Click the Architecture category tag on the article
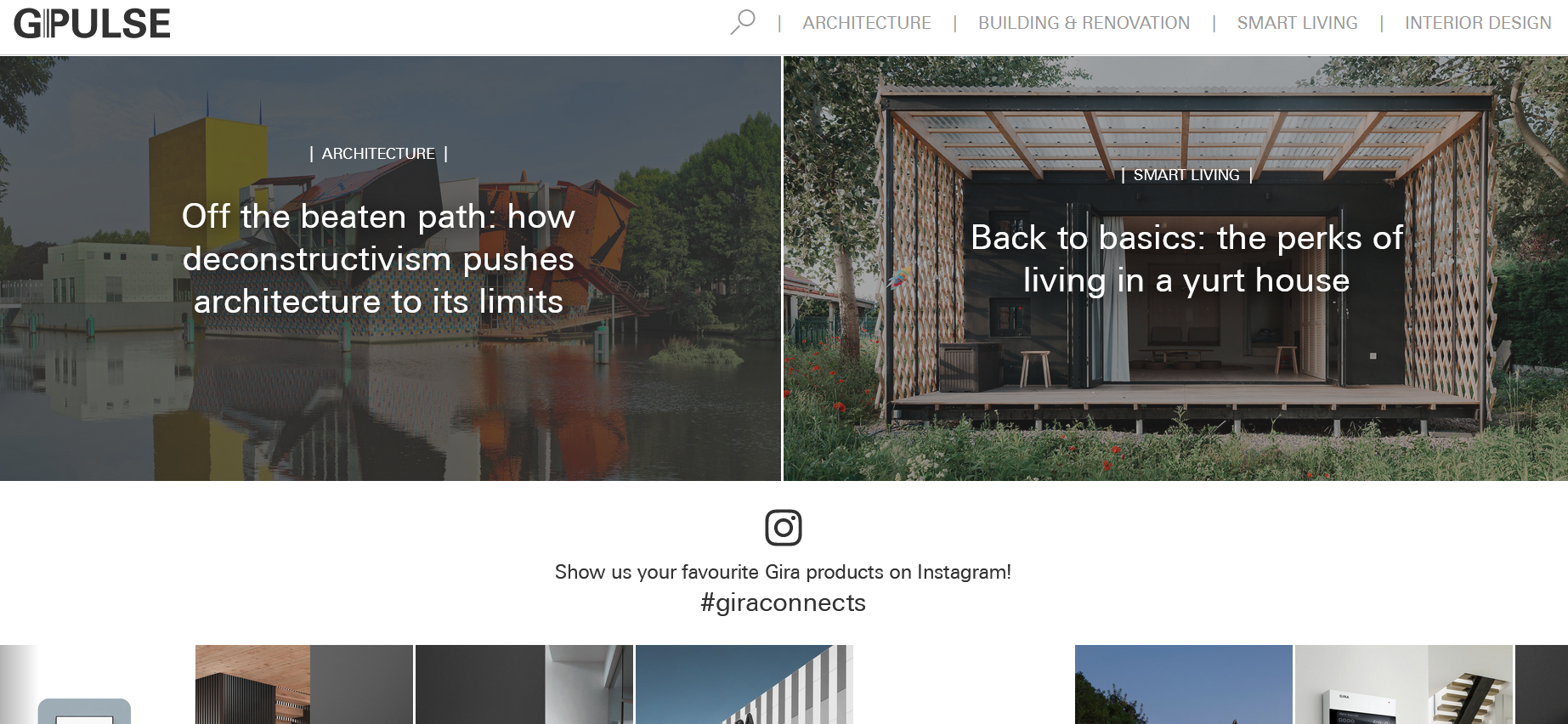The width and height of the screenshot is (1568, 724). pyautogui.click(x=378, y=154)
